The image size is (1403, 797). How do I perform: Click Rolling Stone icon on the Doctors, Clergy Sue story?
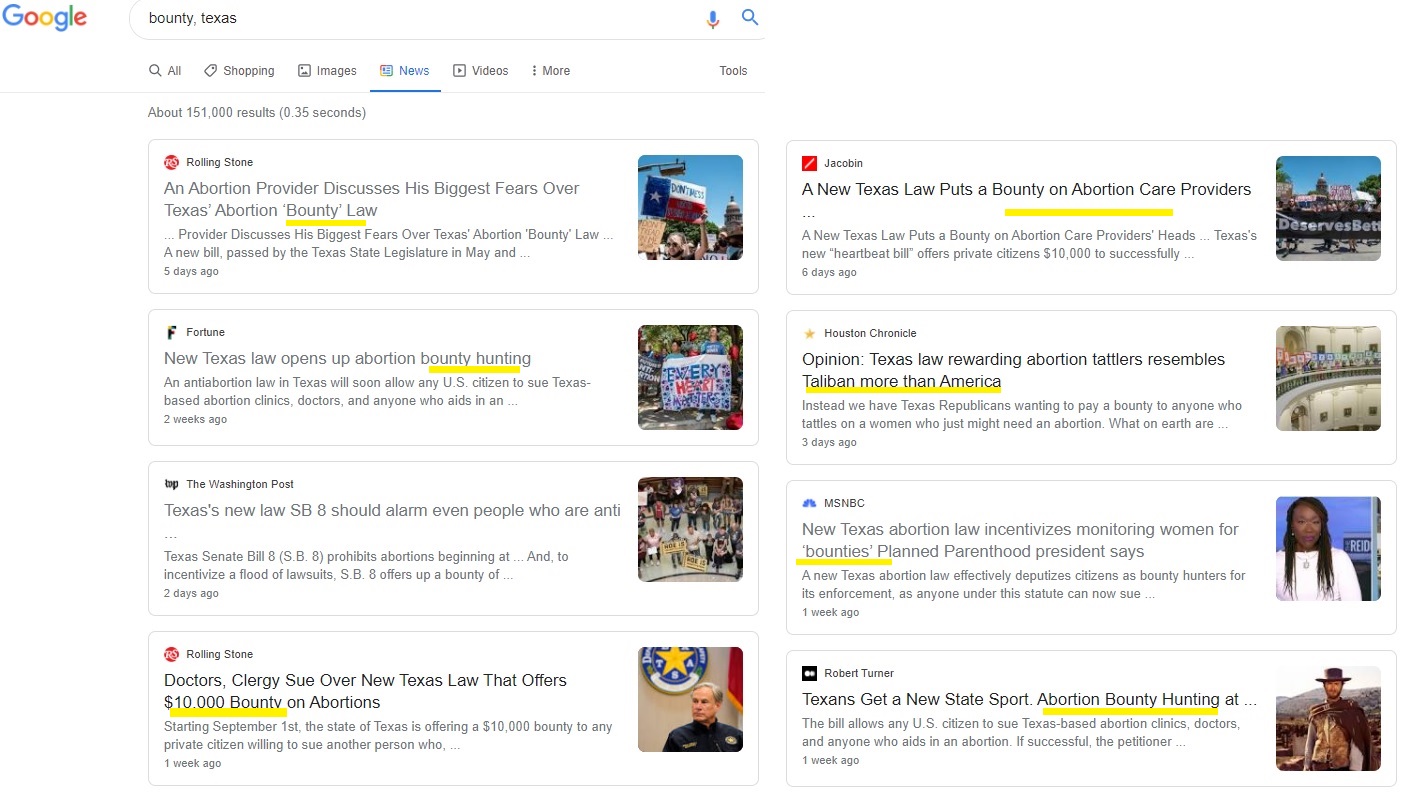tap(171, 654)
